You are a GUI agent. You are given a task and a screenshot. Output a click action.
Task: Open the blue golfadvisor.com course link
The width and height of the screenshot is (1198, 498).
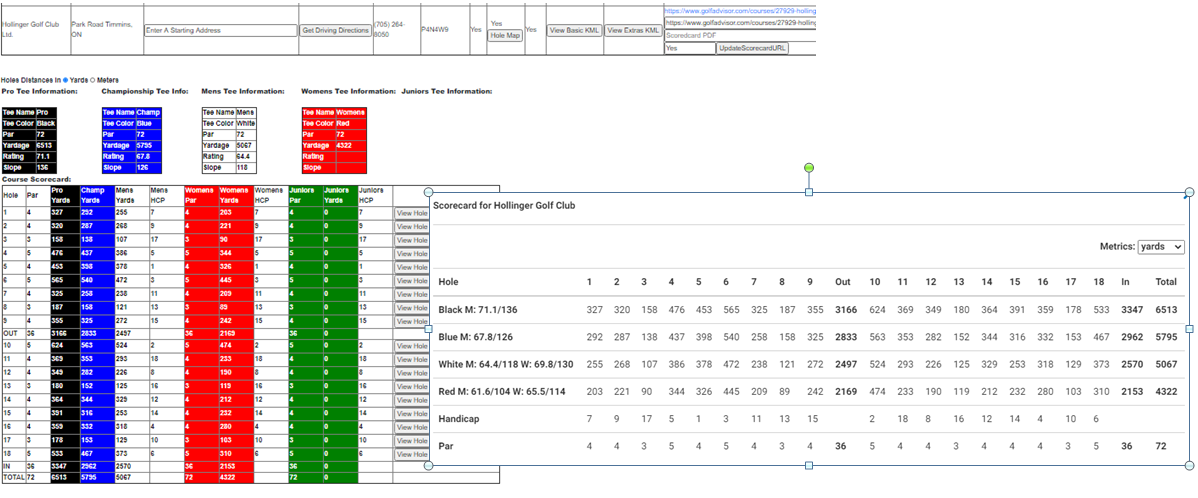point(740,12)
